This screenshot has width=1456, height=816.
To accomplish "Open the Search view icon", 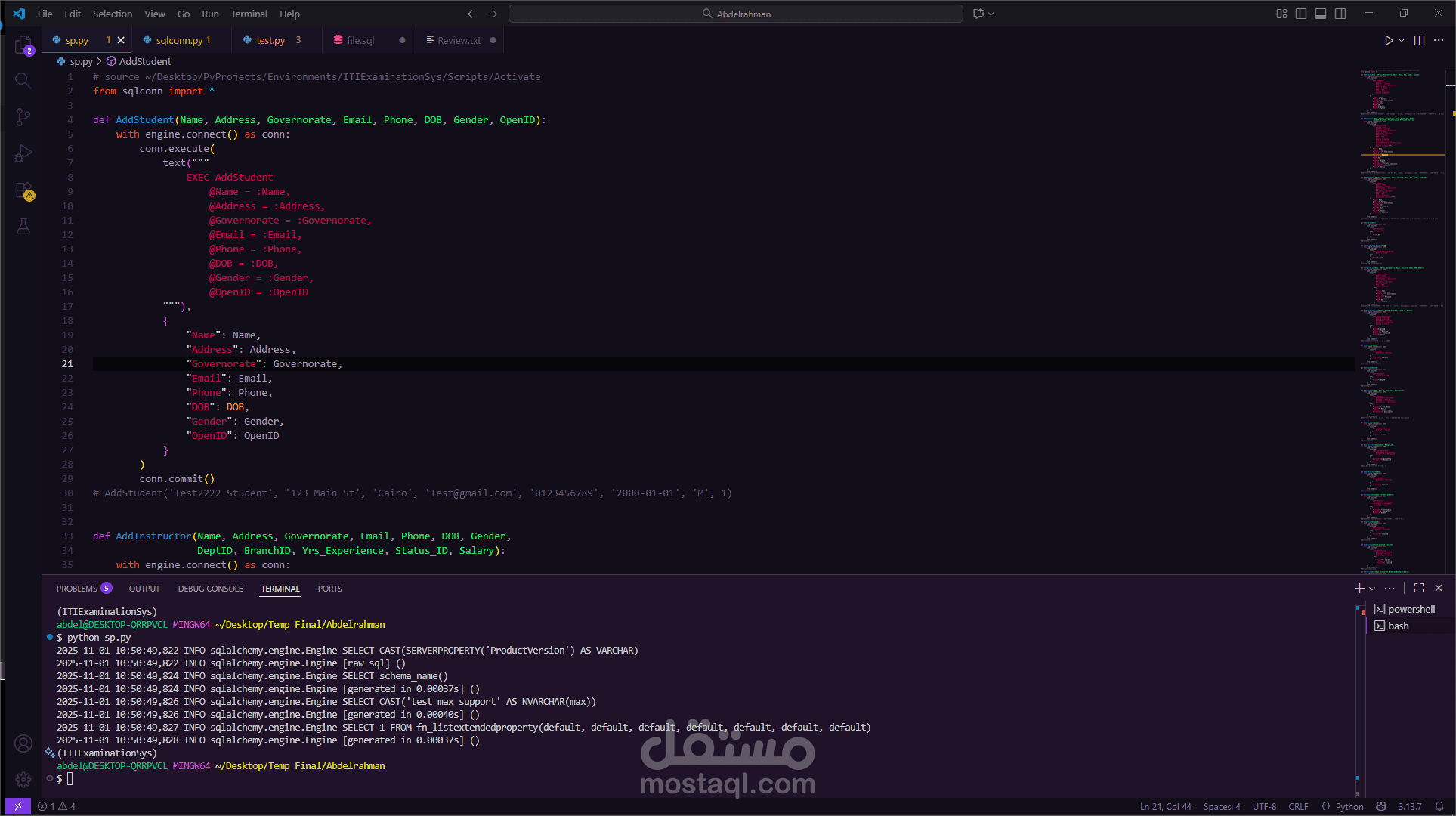I will 23,80.
